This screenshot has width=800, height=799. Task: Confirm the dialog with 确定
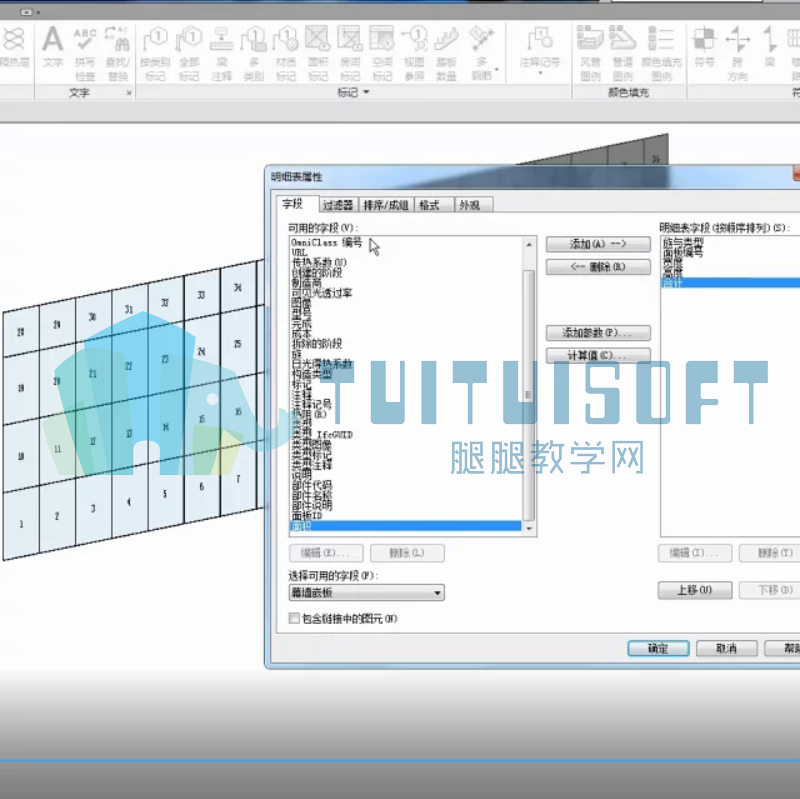pos(658,648)
